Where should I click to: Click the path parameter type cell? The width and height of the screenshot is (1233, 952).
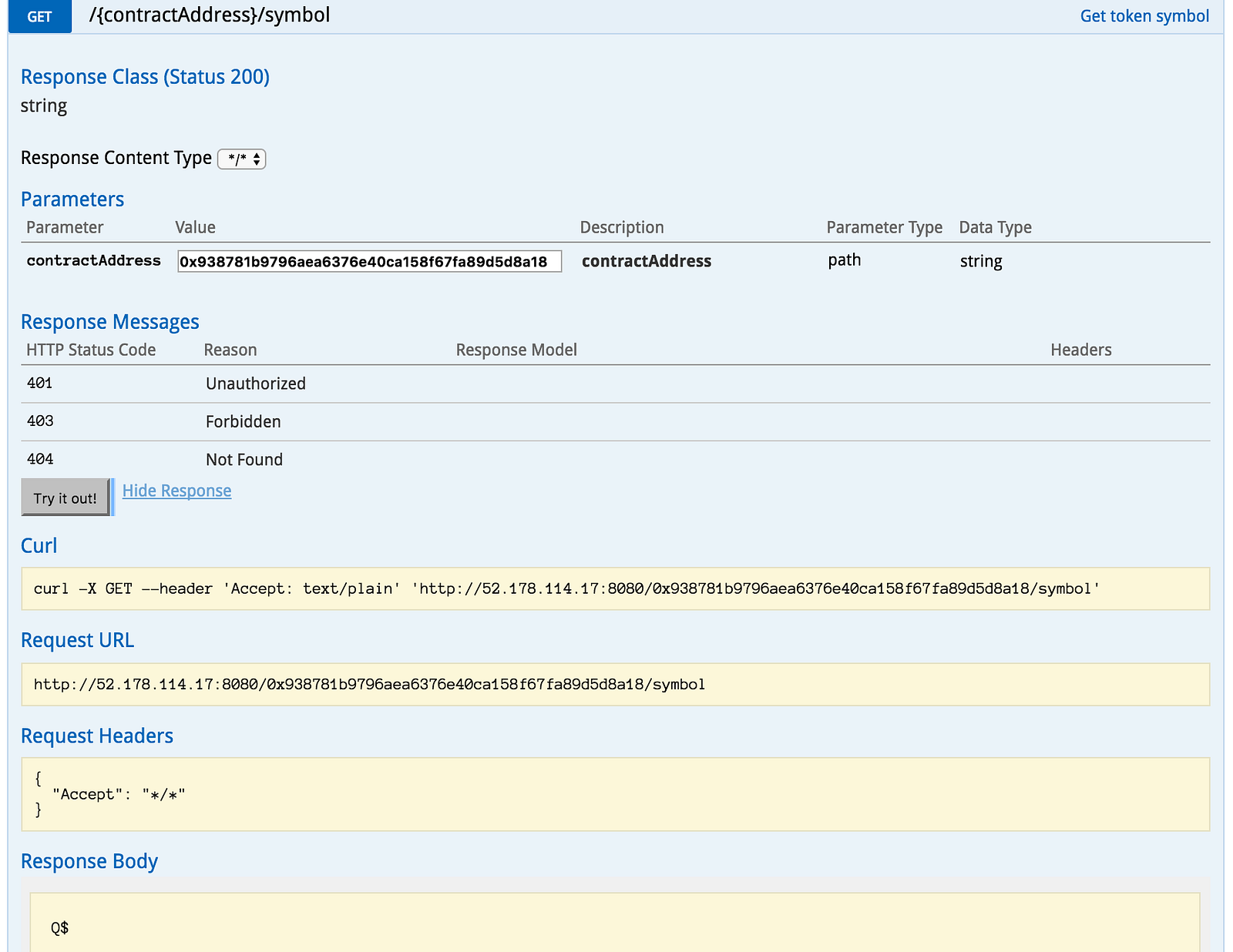pyautogui.click(x=844, y=260)
